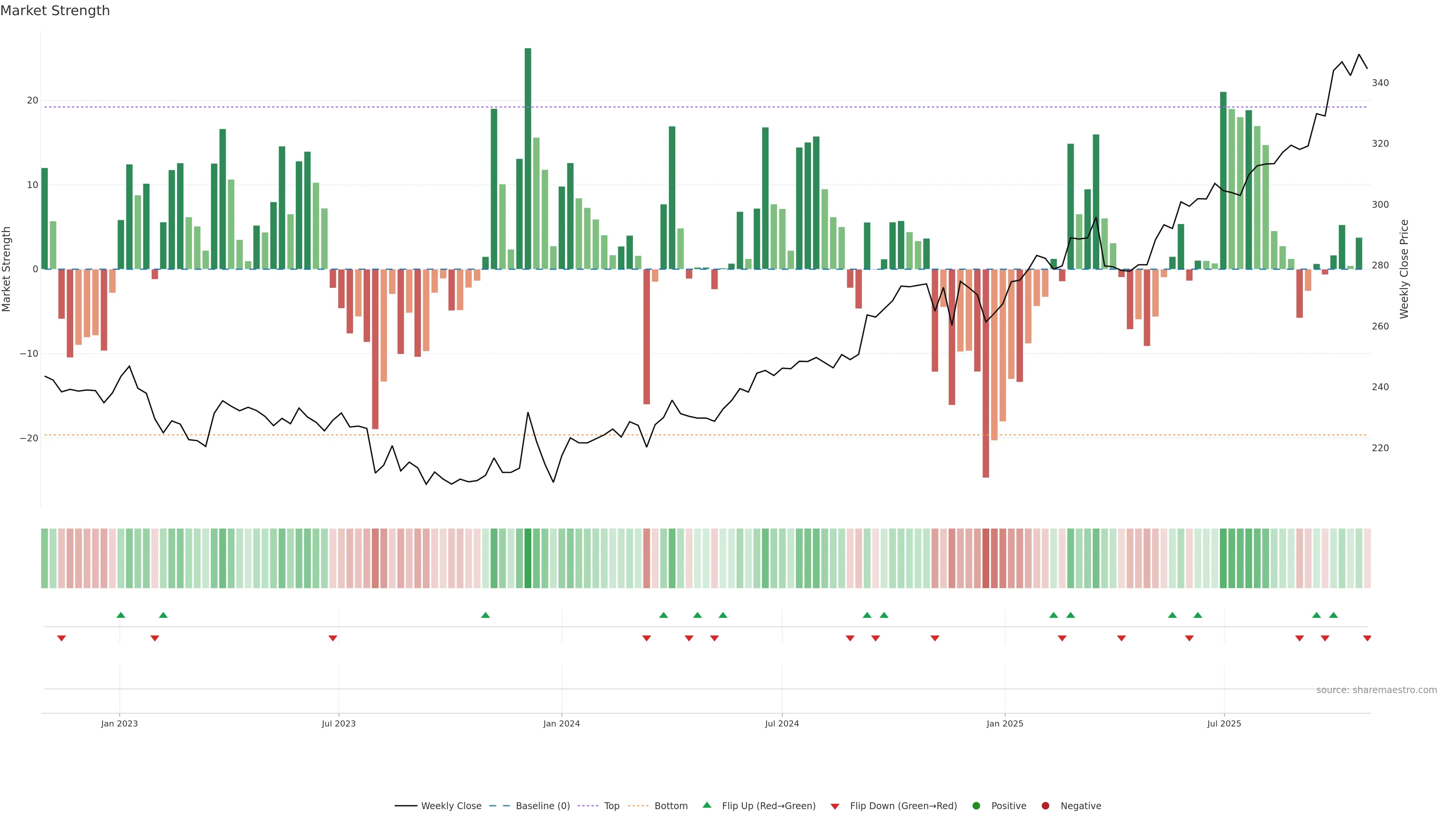Viewport: 1456px width, 819px height.
Task: Click the Market Strength chart title
Action: [55, 11]
